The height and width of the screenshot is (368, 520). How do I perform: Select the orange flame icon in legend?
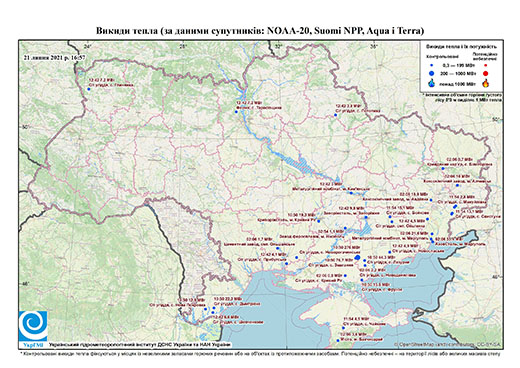(486, 83)
